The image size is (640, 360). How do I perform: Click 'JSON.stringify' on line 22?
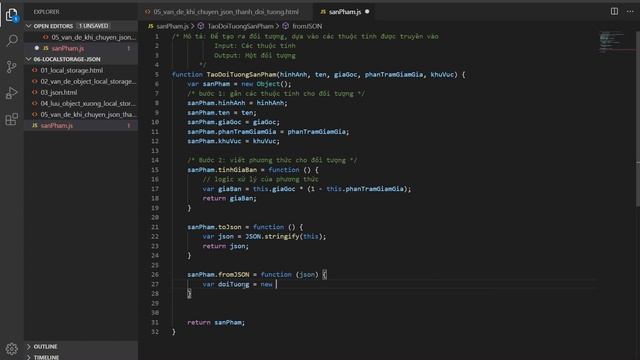(272, 236)
